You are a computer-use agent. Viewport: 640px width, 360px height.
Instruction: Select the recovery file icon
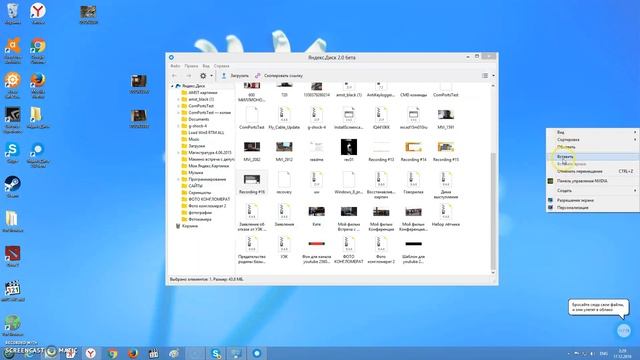(284, 182)
